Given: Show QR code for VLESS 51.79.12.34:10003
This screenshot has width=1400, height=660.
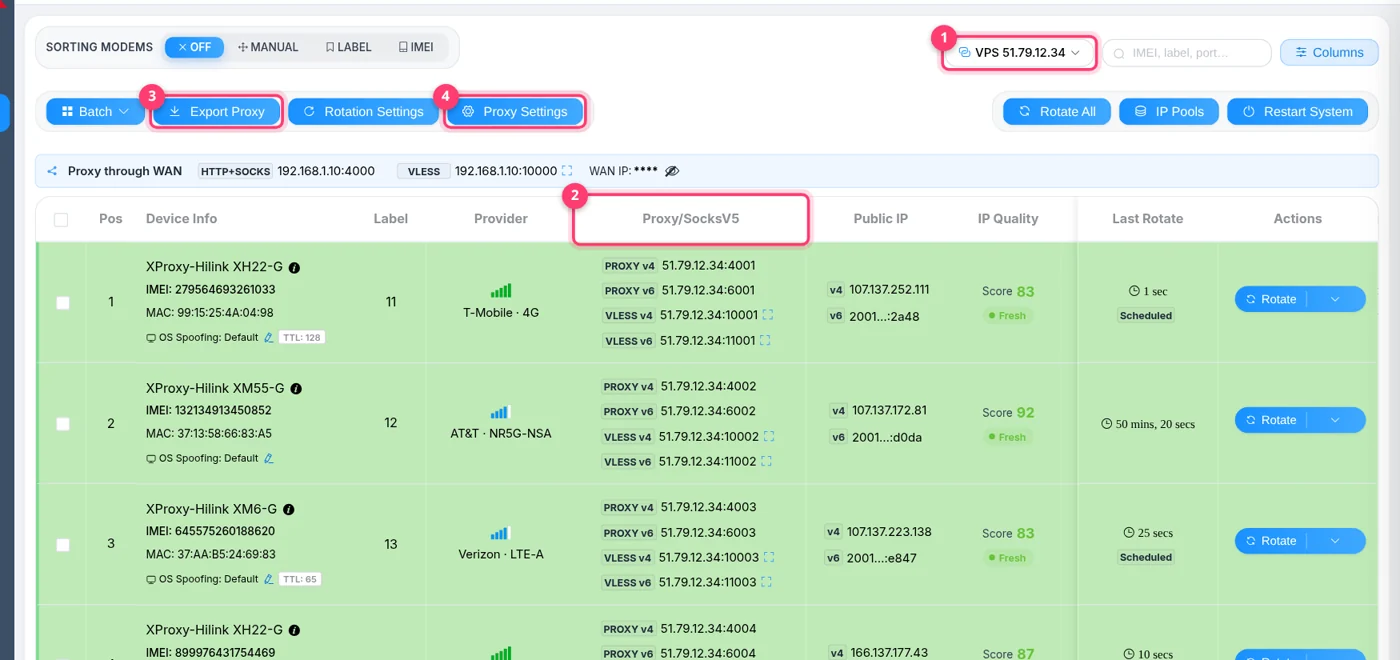Looking at the screenshot, I should (769, 558).
